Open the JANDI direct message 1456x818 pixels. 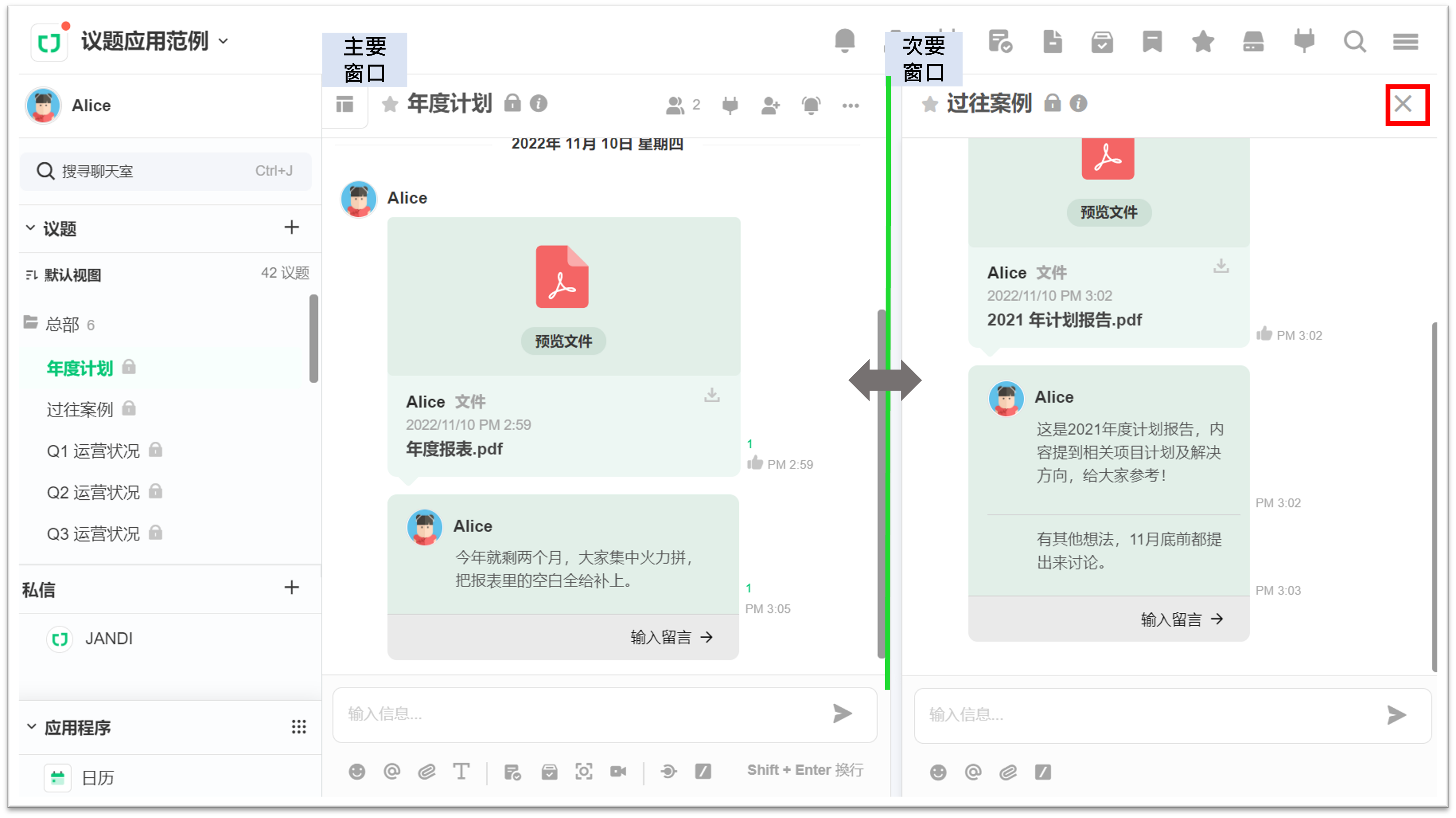click(x=109, y=639)
